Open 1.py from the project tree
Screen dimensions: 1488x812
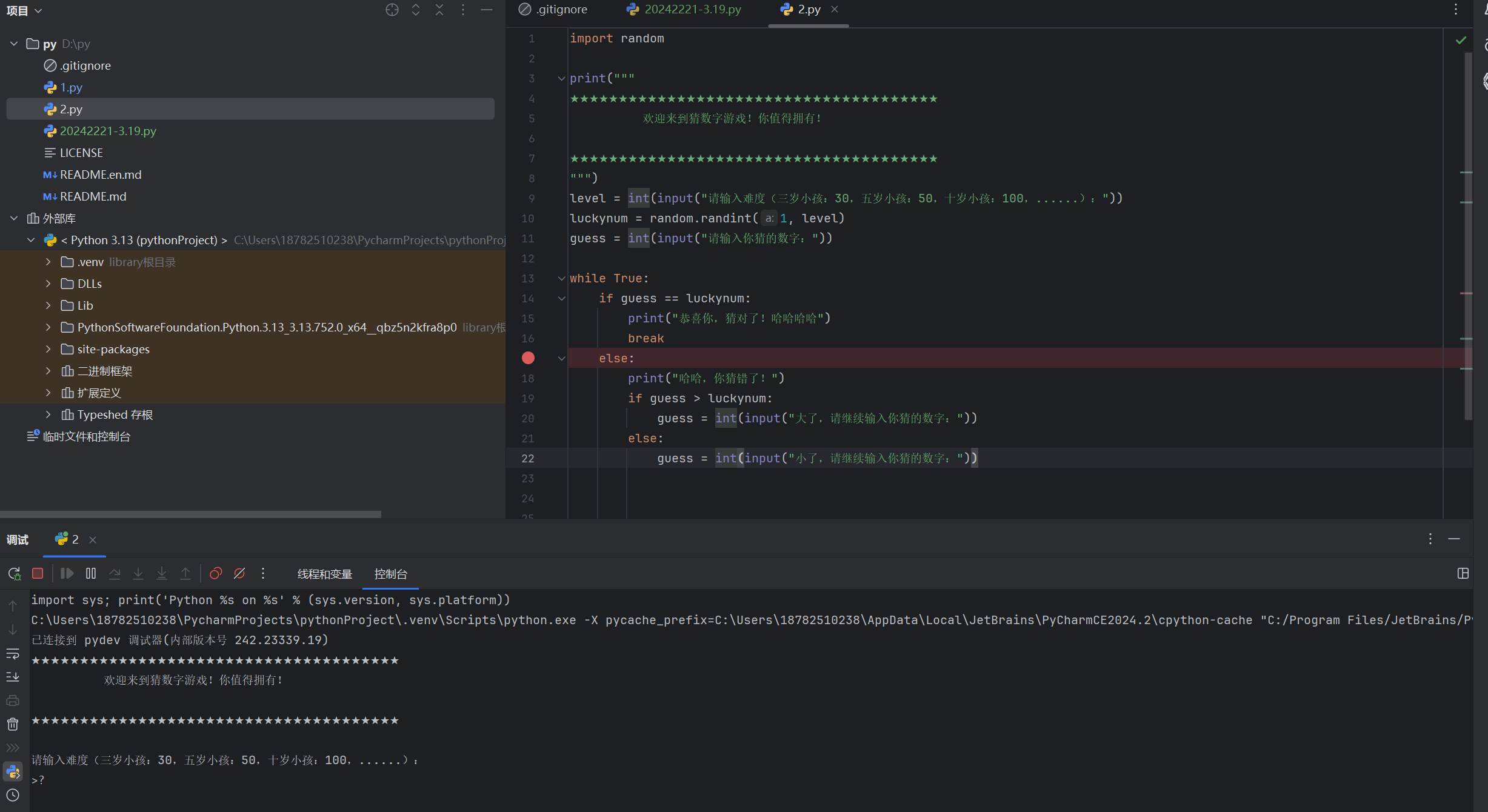coord(71,87)
